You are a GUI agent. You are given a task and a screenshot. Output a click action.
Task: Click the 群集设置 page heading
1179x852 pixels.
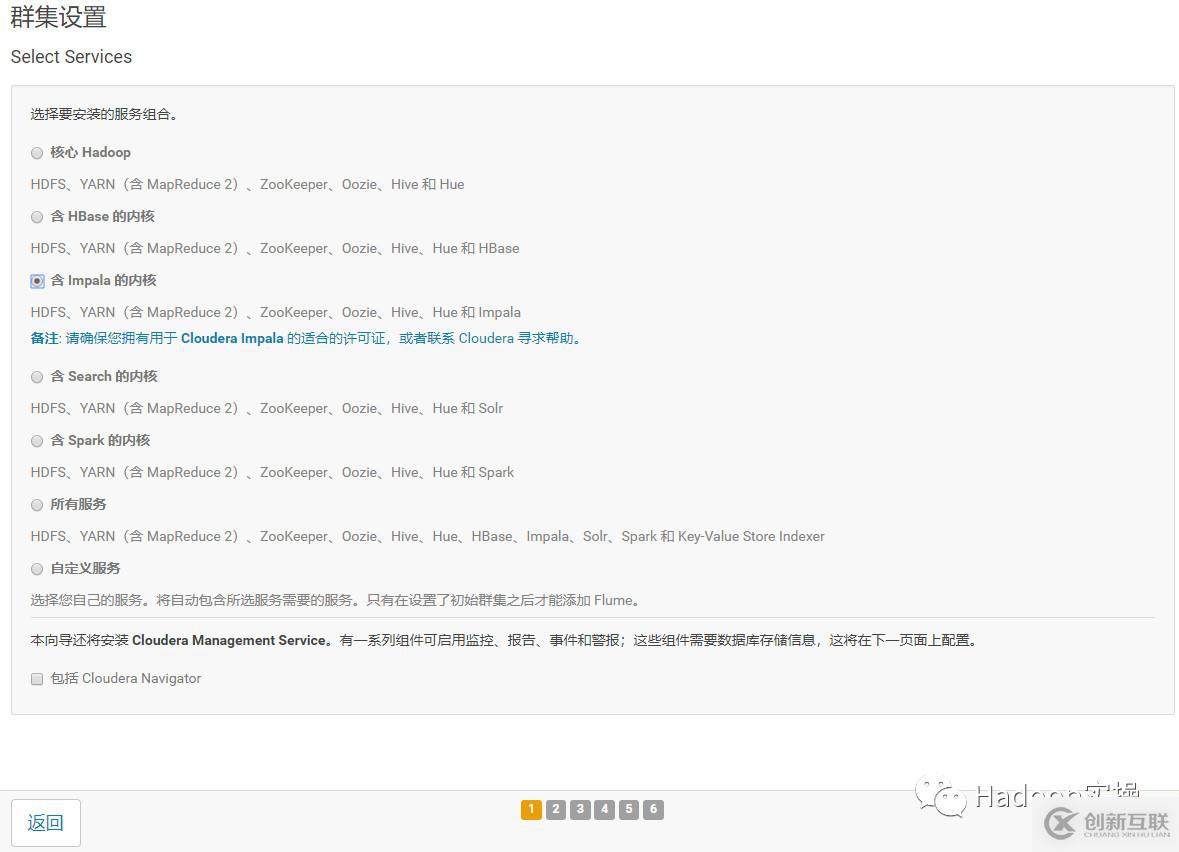tap(59, 17)
